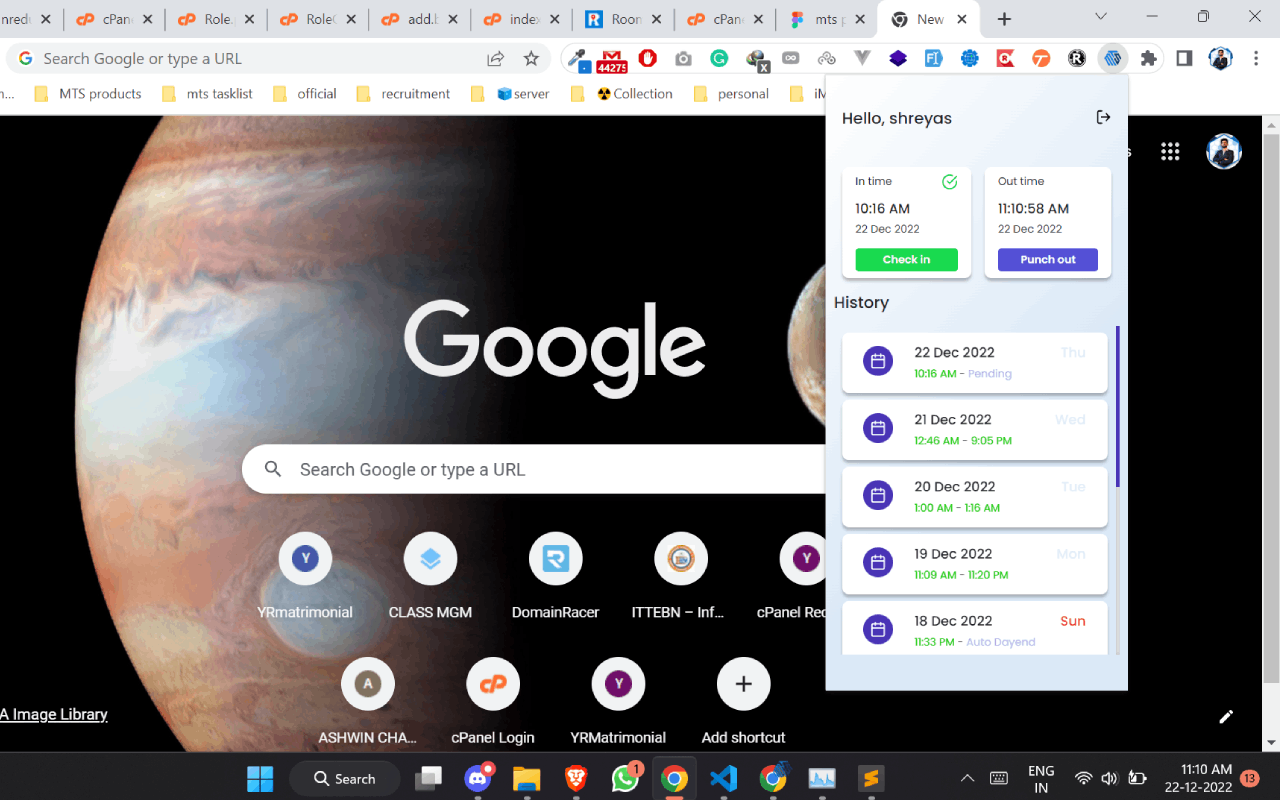The image size is (1280, 800).
Task: Click the Auto Dayend label on 18 Dec entry
Action: [1001, 642]
